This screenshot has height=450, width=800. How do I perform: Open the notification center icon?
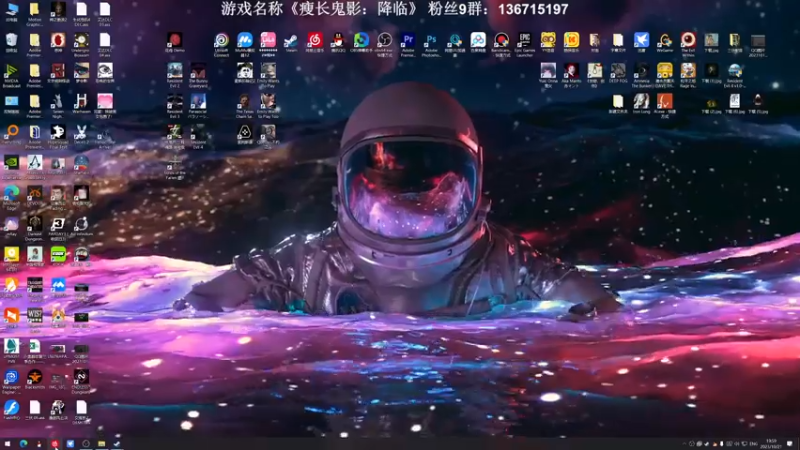790,444
